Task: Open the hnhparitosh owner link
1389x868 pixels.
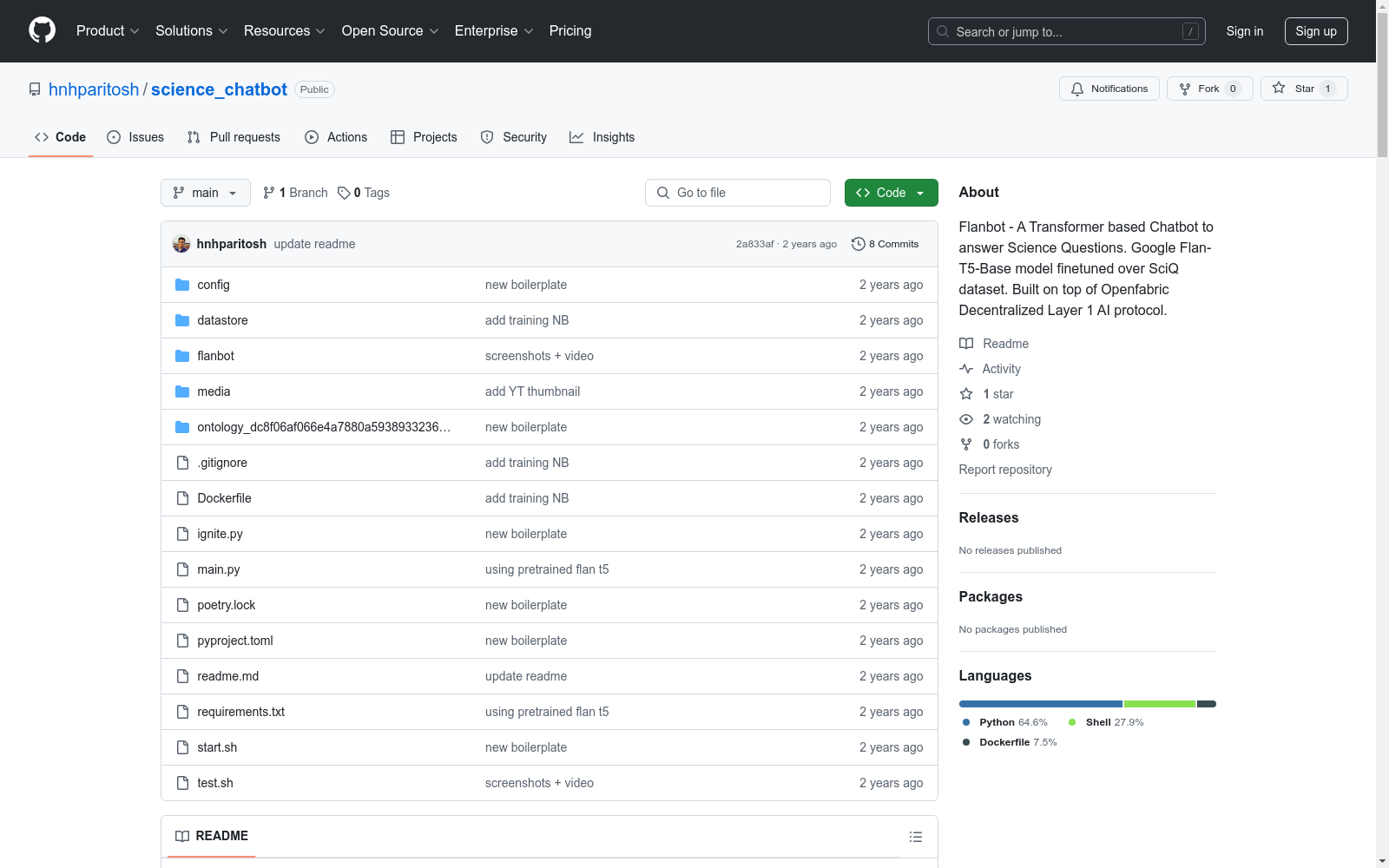Action: point(94,89)
